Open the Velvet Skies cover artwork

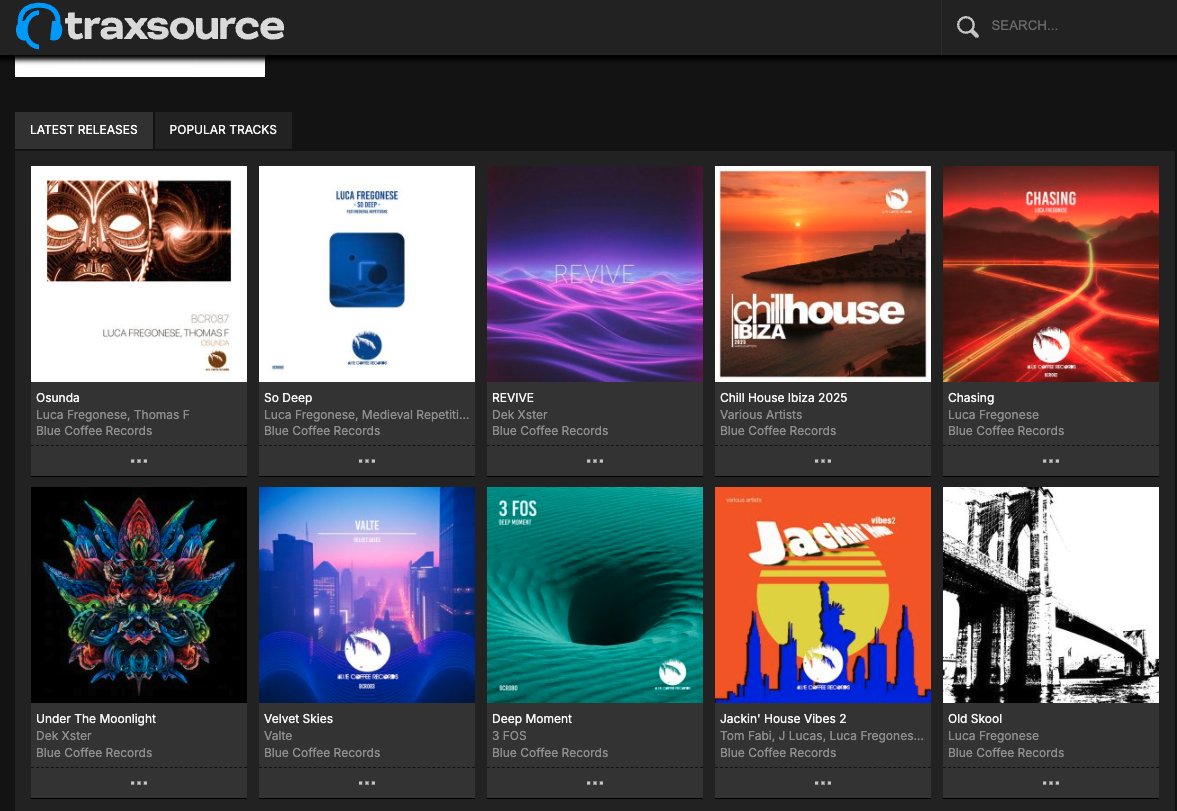367,595
